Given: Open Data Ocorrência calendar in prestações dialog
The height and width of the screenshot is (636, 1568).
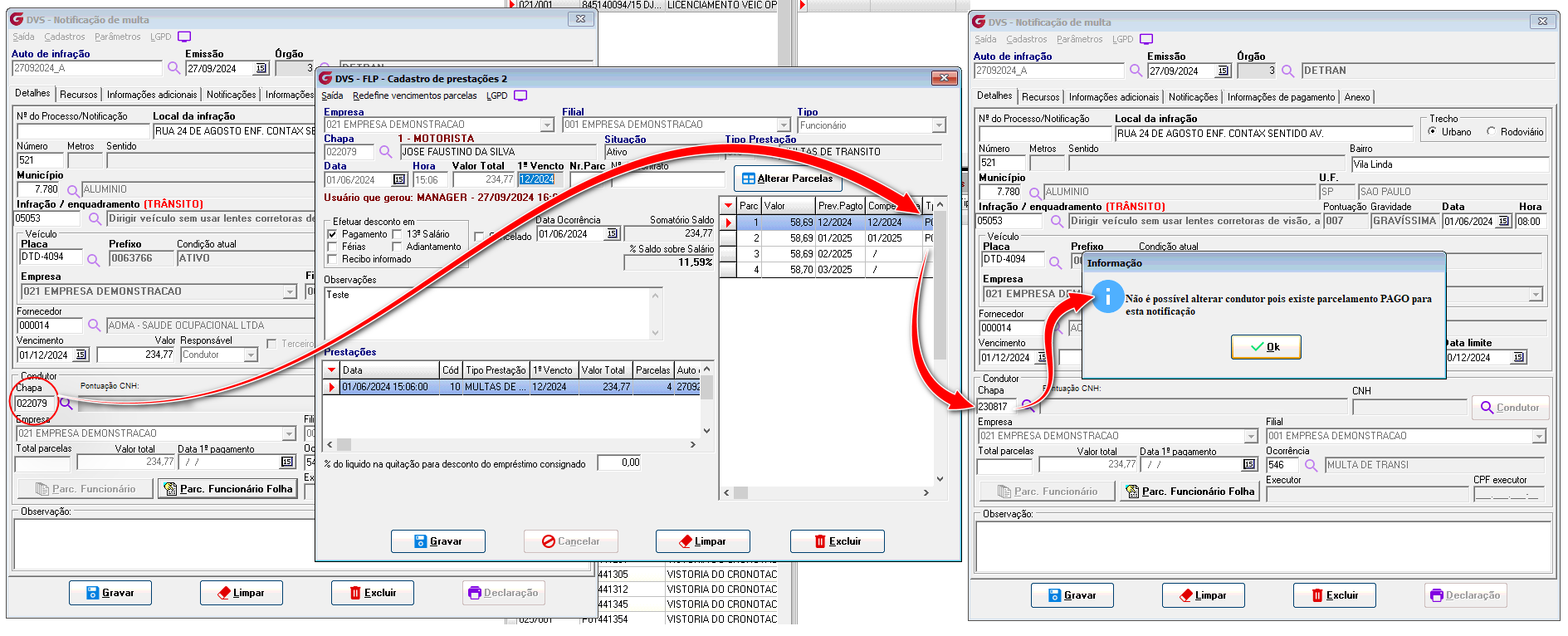Looking at the screenshot, I should pos(612,233).
